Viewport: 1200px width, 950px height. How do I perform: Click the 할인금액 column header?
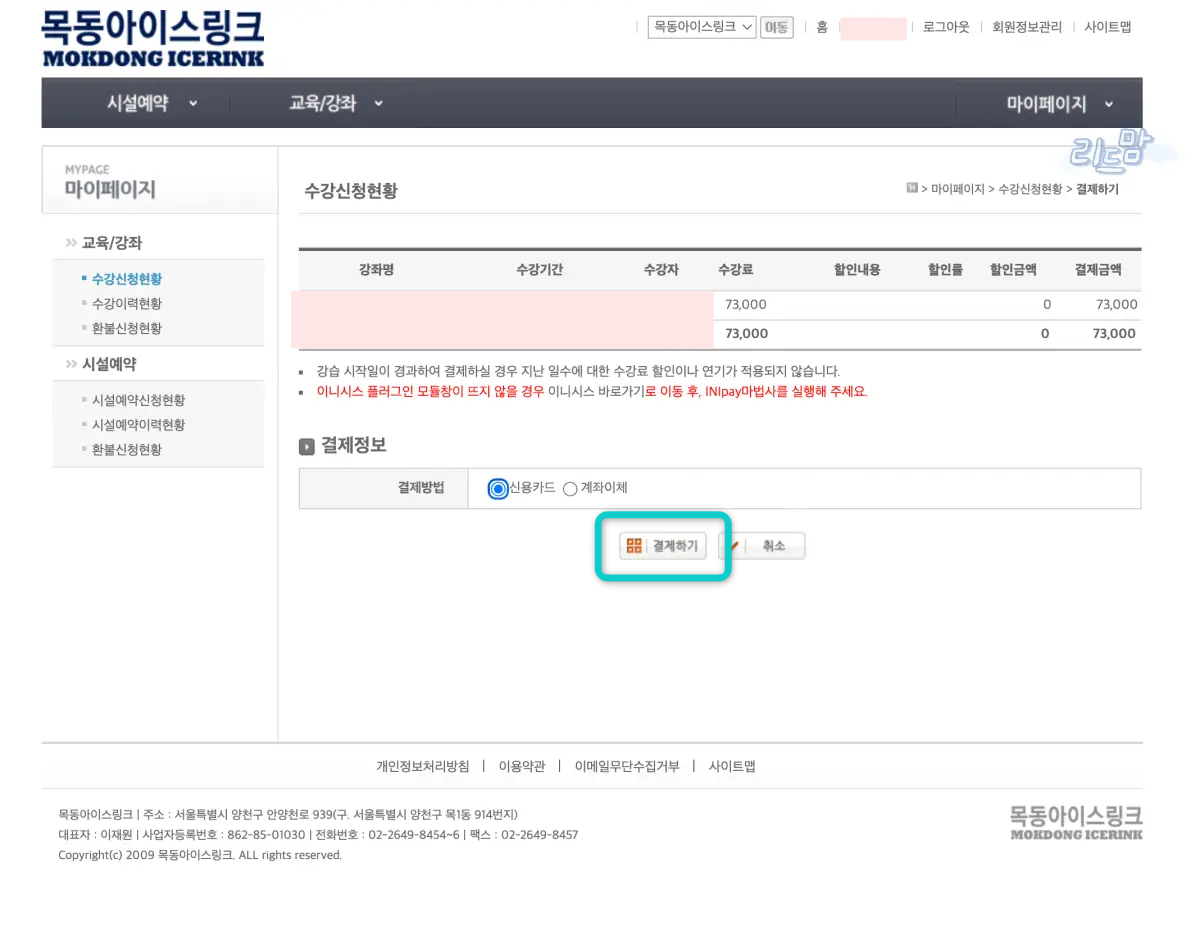[1013, 270]
